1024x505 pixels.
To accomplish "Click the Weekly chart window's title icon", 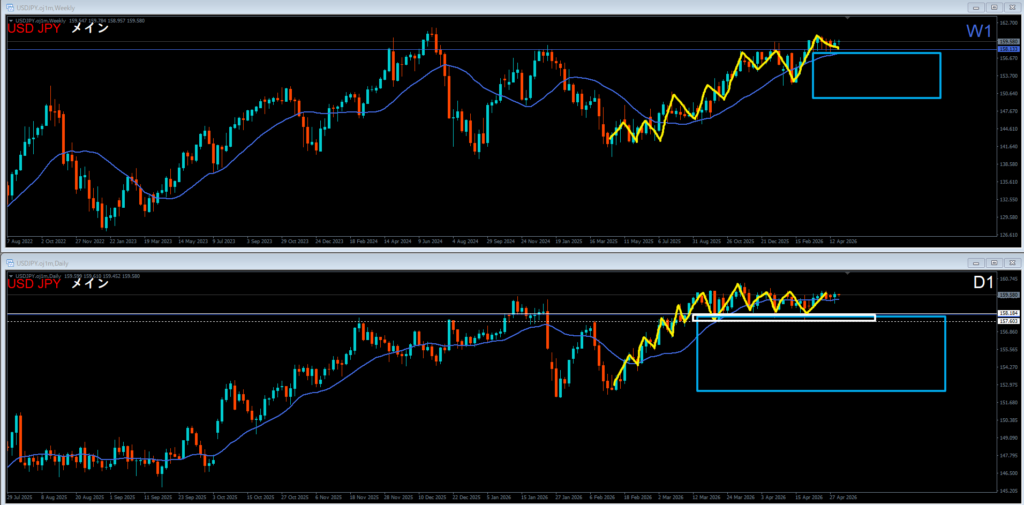I will (x=10, y=7).
